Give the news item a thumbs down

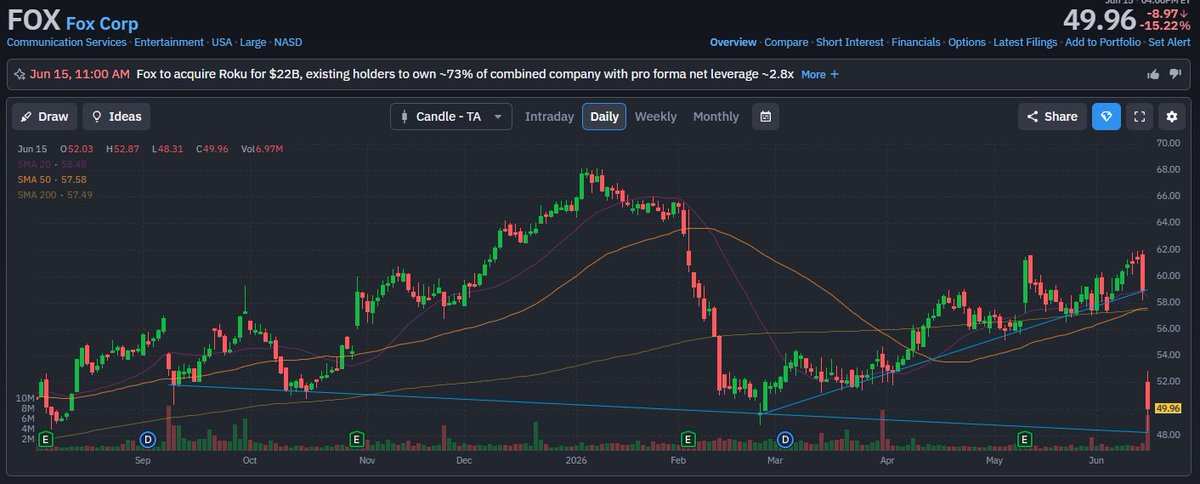[x=1177, y=74]
